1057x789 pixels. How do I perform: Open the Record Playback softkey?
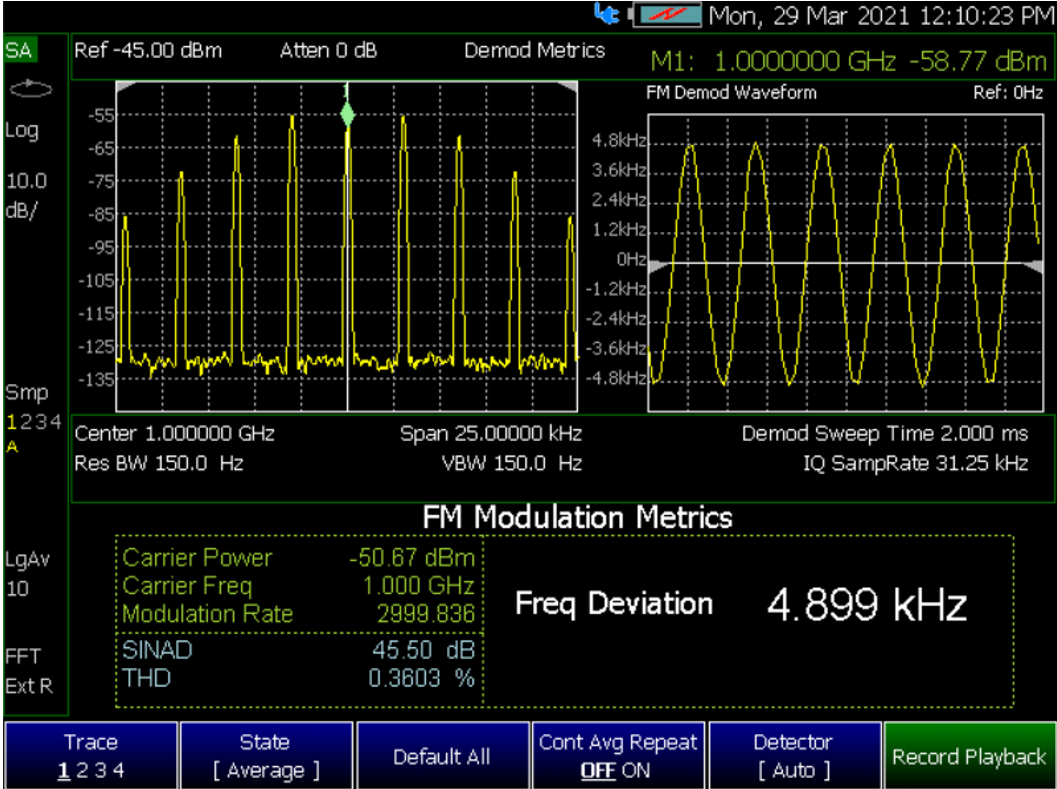tap(969, 755)
